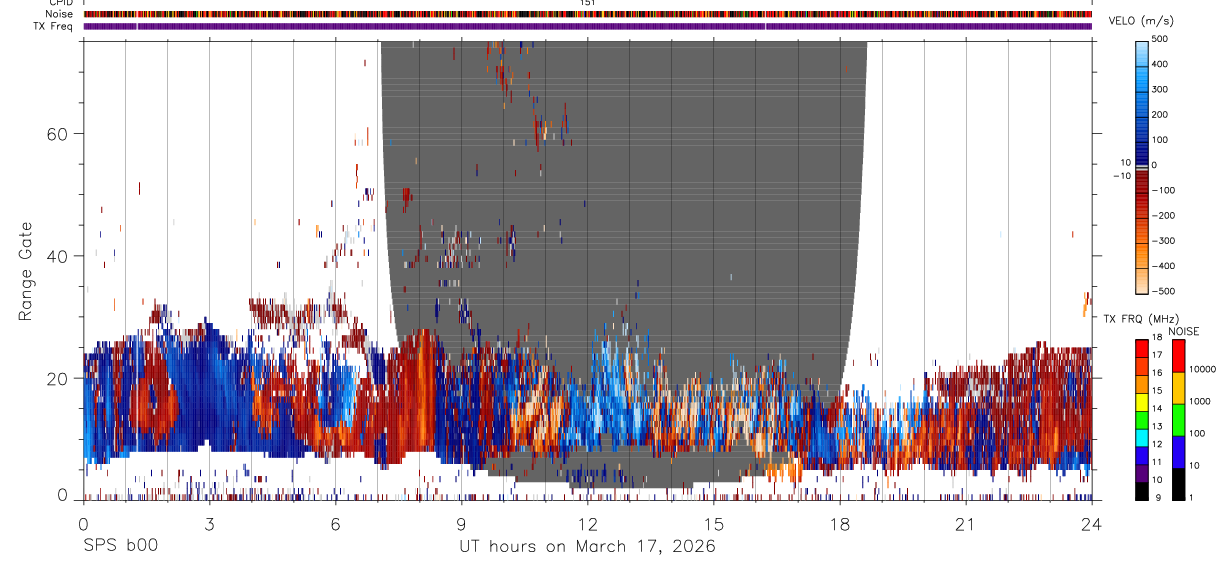Click the pale orange bottom of velocity colorbar
Screen dimensions: 1228x567
click(1143, 282)
